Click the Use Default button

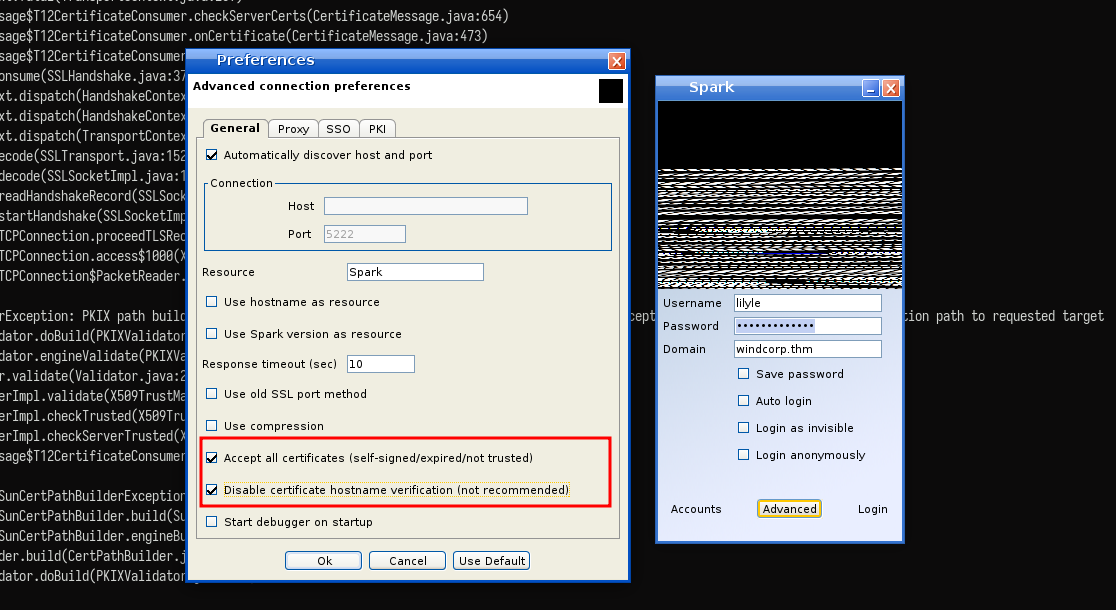[492, 561]
